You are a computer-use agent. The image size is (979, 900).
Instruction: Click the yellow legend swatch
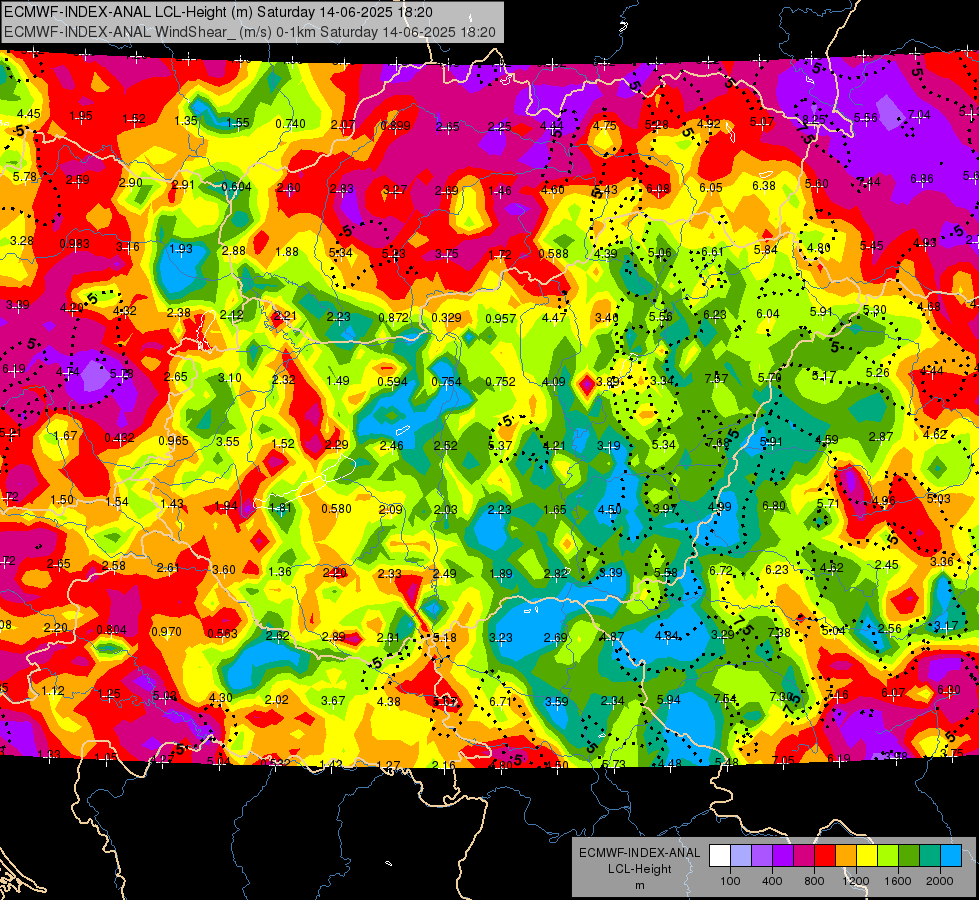point(867,856)
